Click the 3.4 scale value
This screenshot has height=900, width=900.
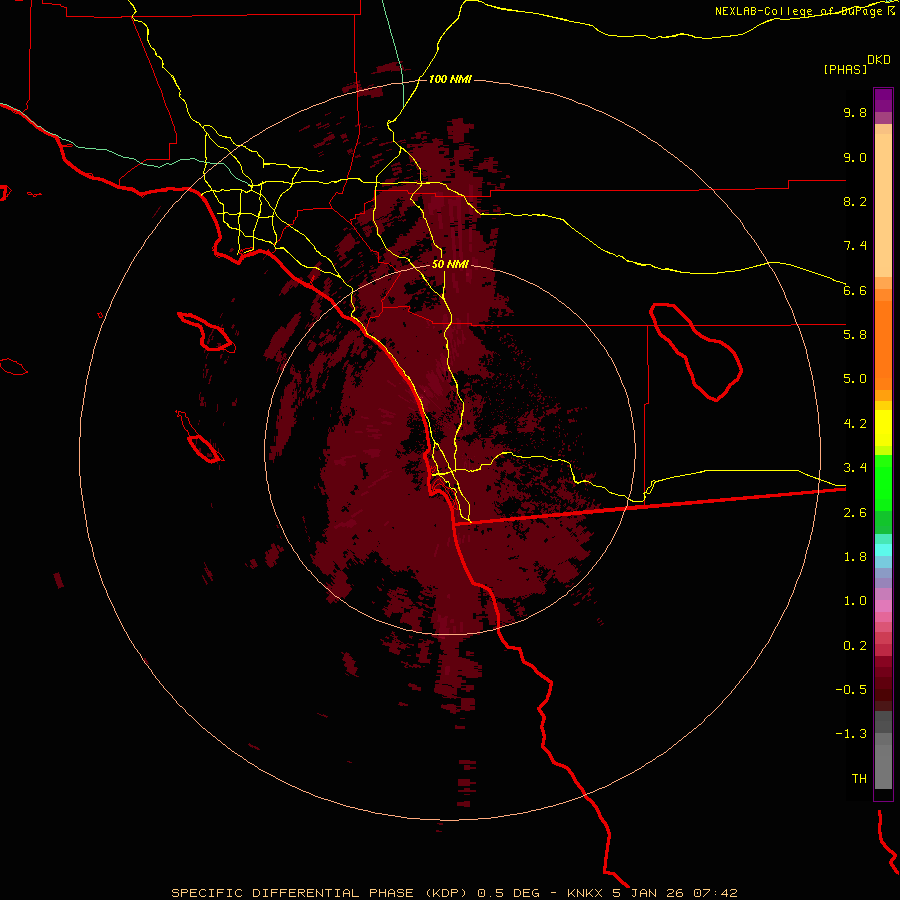(855, 468)
